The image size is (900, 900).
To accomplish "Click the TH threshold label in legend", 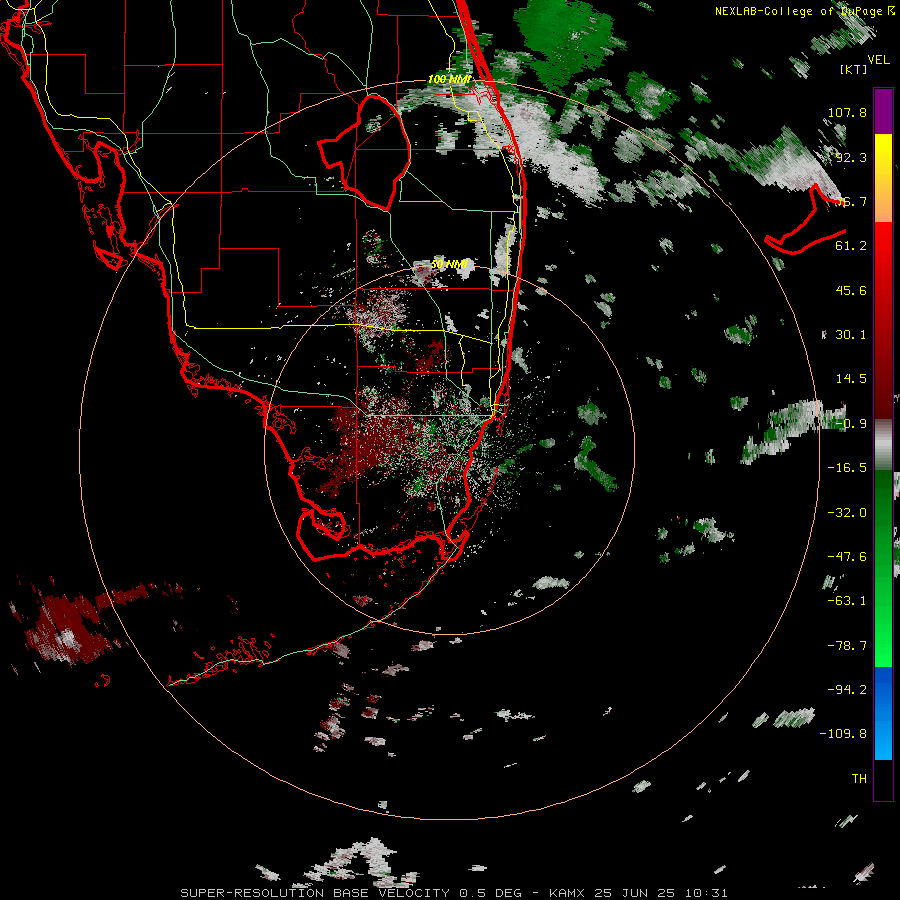I will (859, 779).
